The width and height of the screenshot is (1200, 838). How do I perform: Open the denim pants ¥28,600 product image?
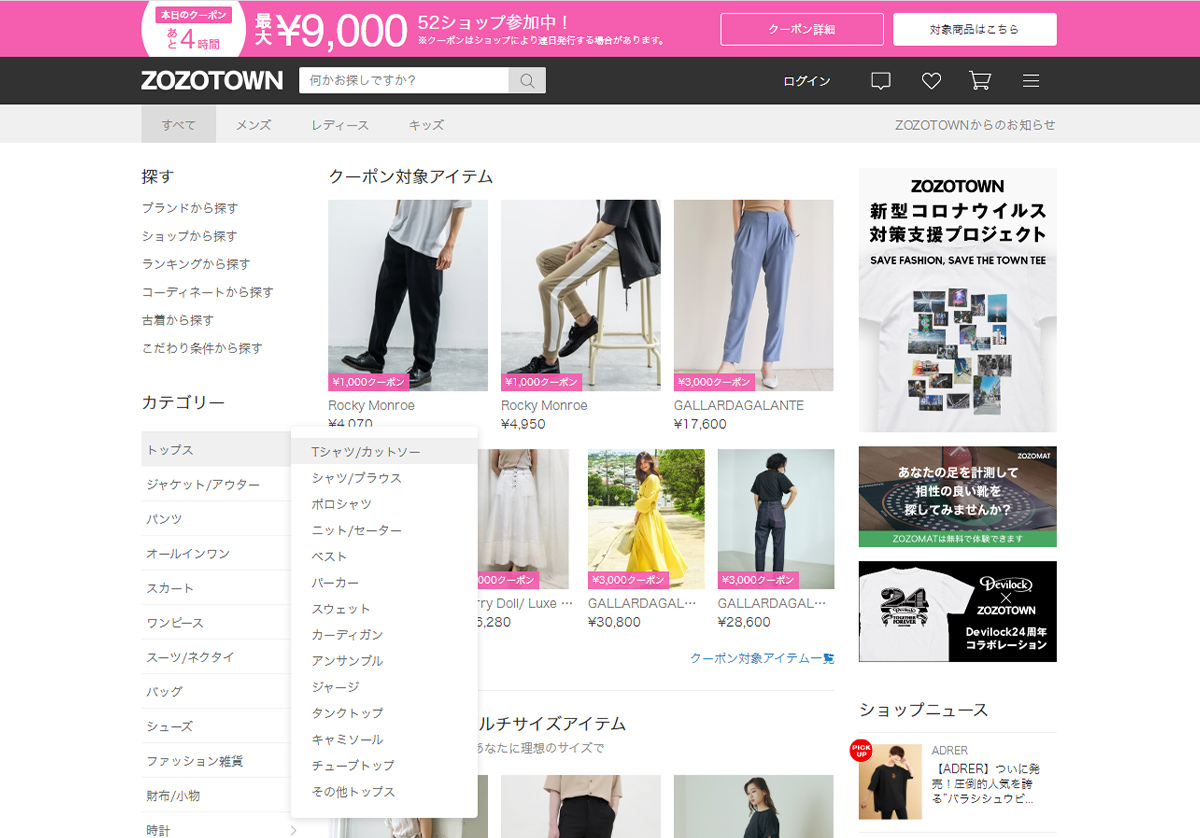pyautogui.click(x=776, y=519)
